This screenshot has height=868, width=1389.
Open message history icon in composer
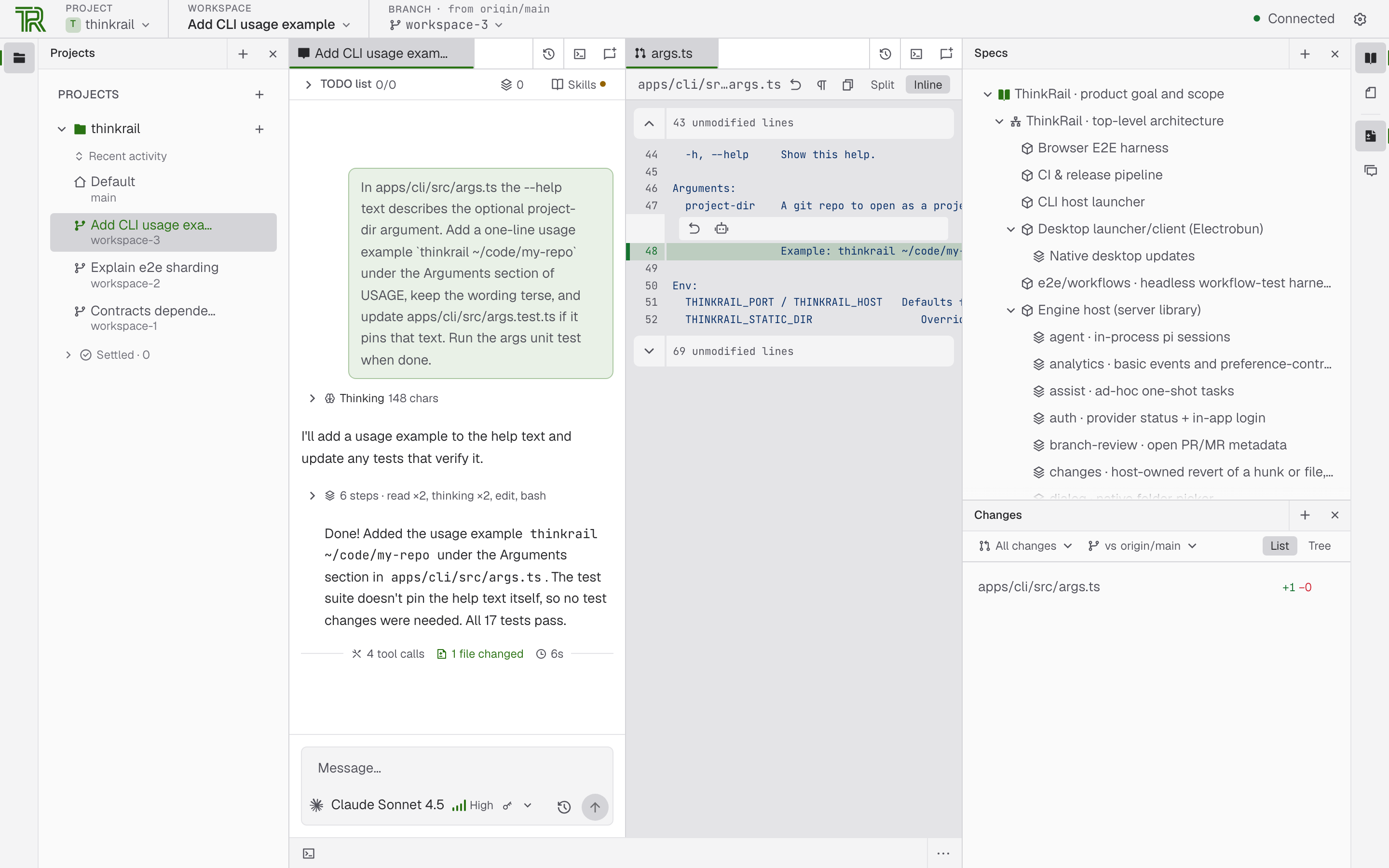click(564, 807)
